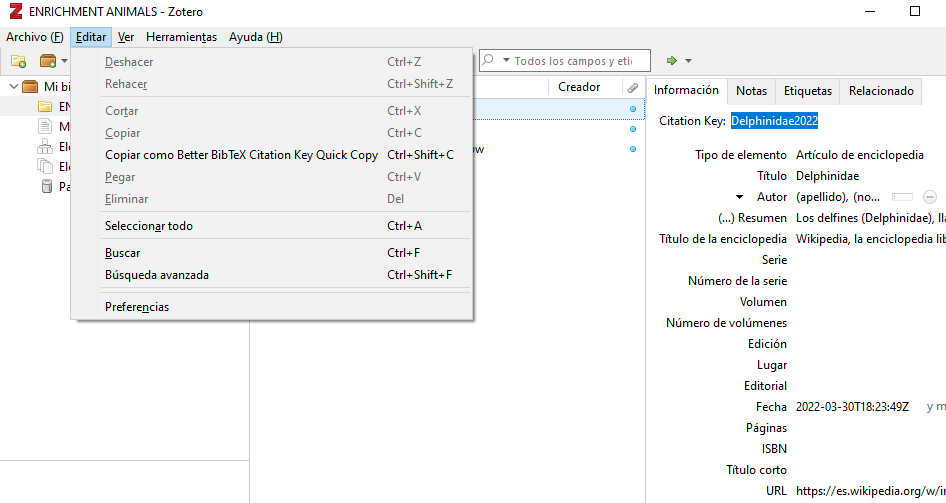Click the Fecha value 2022-03-30T18:23:49Z
The width and height of the screenshot is (946, 503).
coord(852,407)
